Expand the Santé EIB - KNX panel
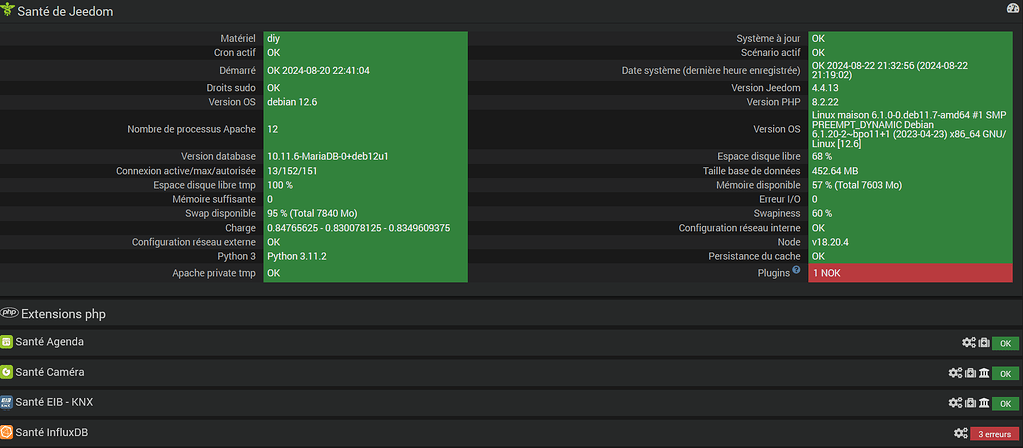1023x448 pixels. [x=55, y=402]
